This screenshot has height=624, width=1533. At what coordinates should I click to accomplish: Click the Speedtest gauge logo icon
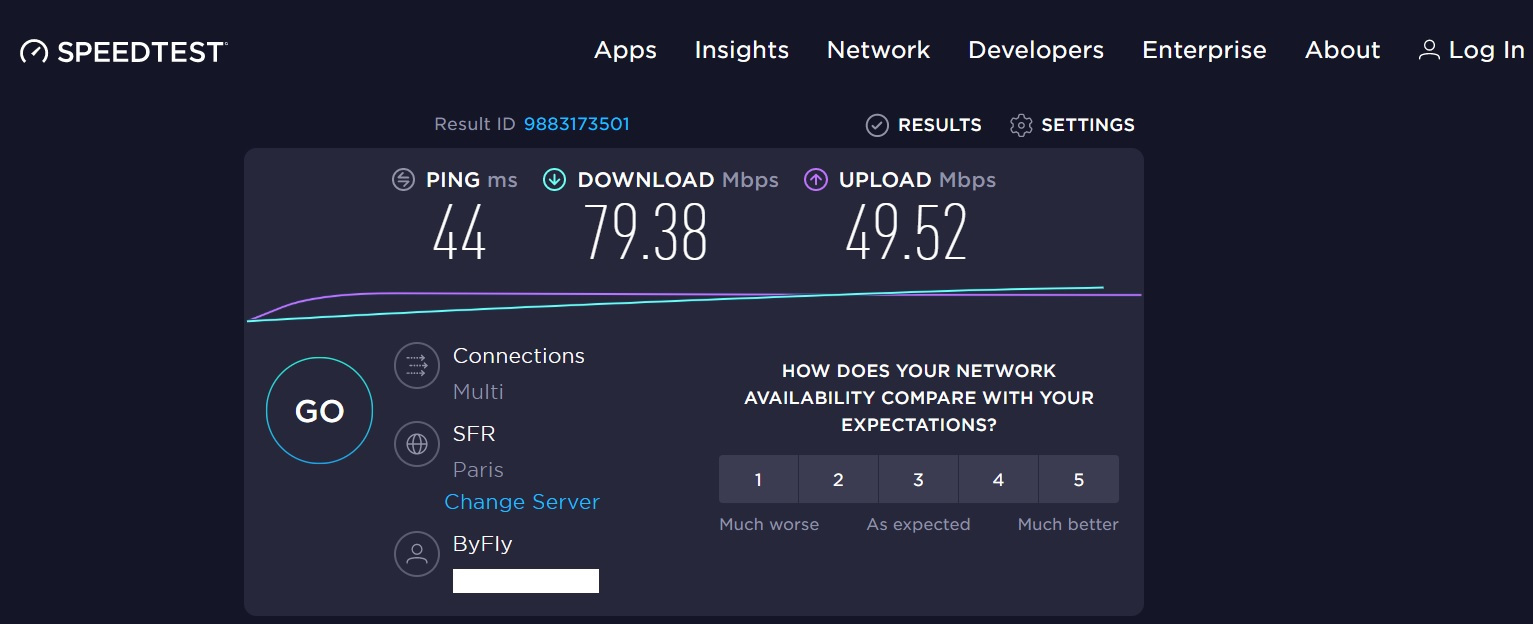point(34,51)
